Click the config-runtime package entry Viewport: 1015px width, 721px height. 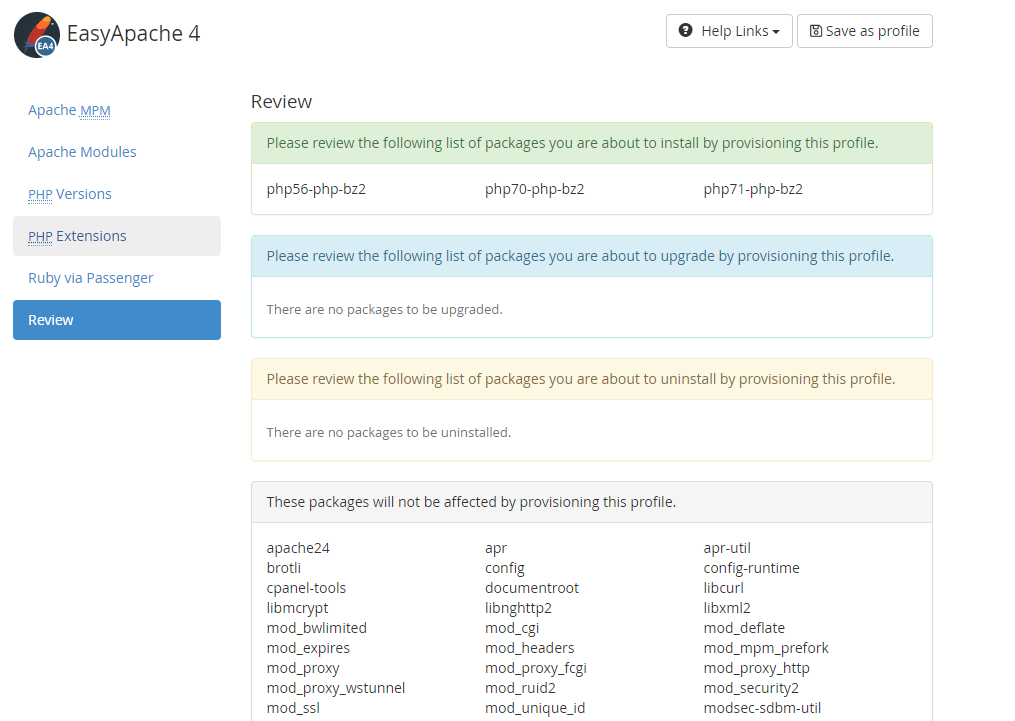point(752,568)
